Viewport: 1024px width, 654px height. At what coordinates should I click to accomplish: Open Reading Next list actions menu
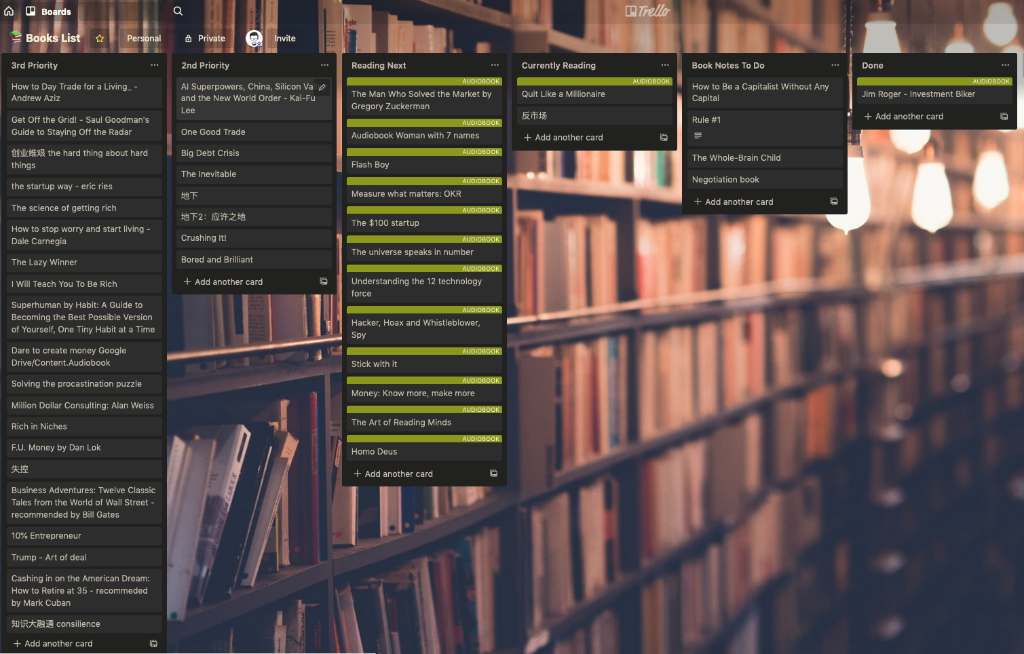(494, 65)
